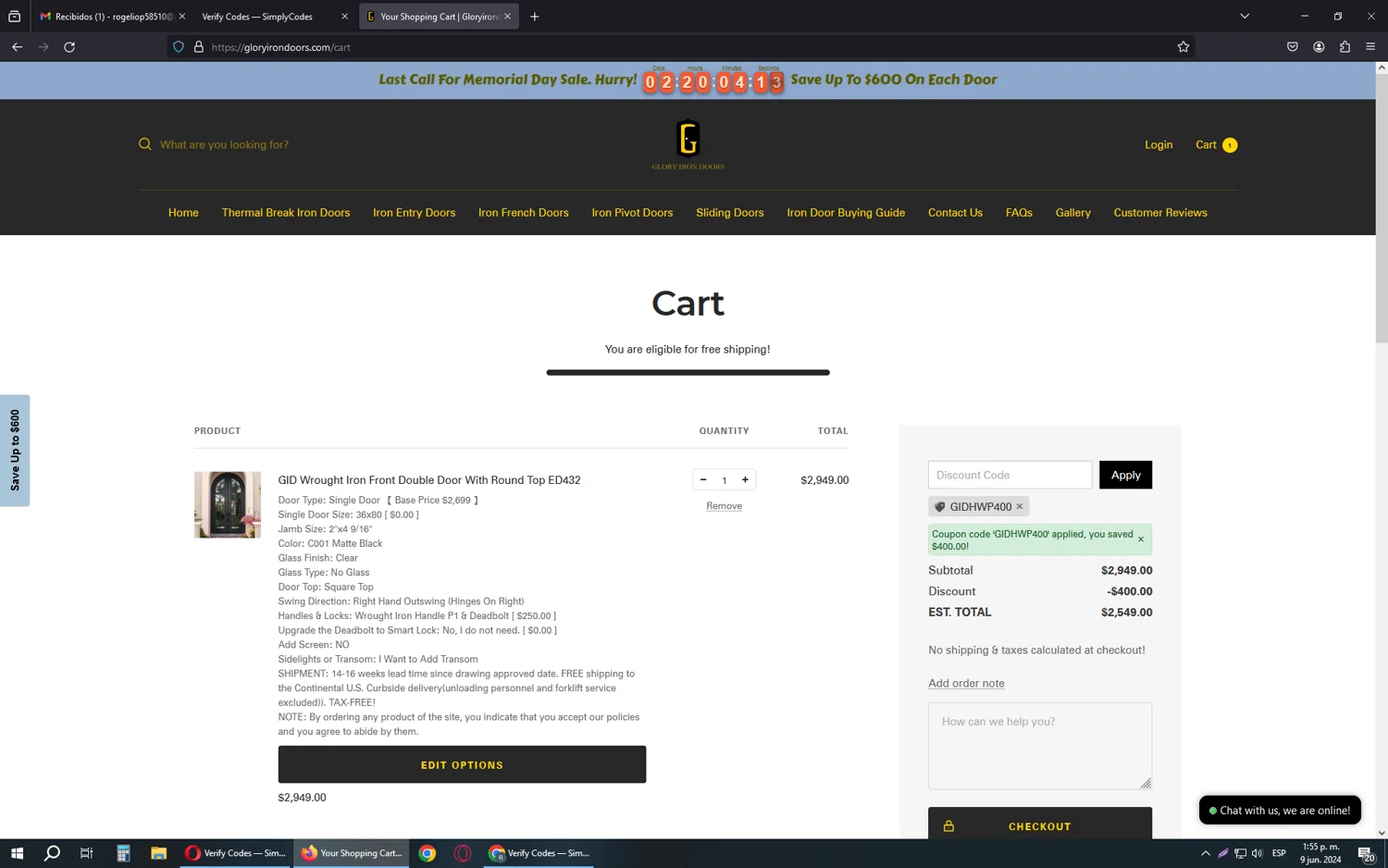Open Thermal Break Iron Doors menu
The height and width of the screenshot is (868, 1388).
click(286, 213)
